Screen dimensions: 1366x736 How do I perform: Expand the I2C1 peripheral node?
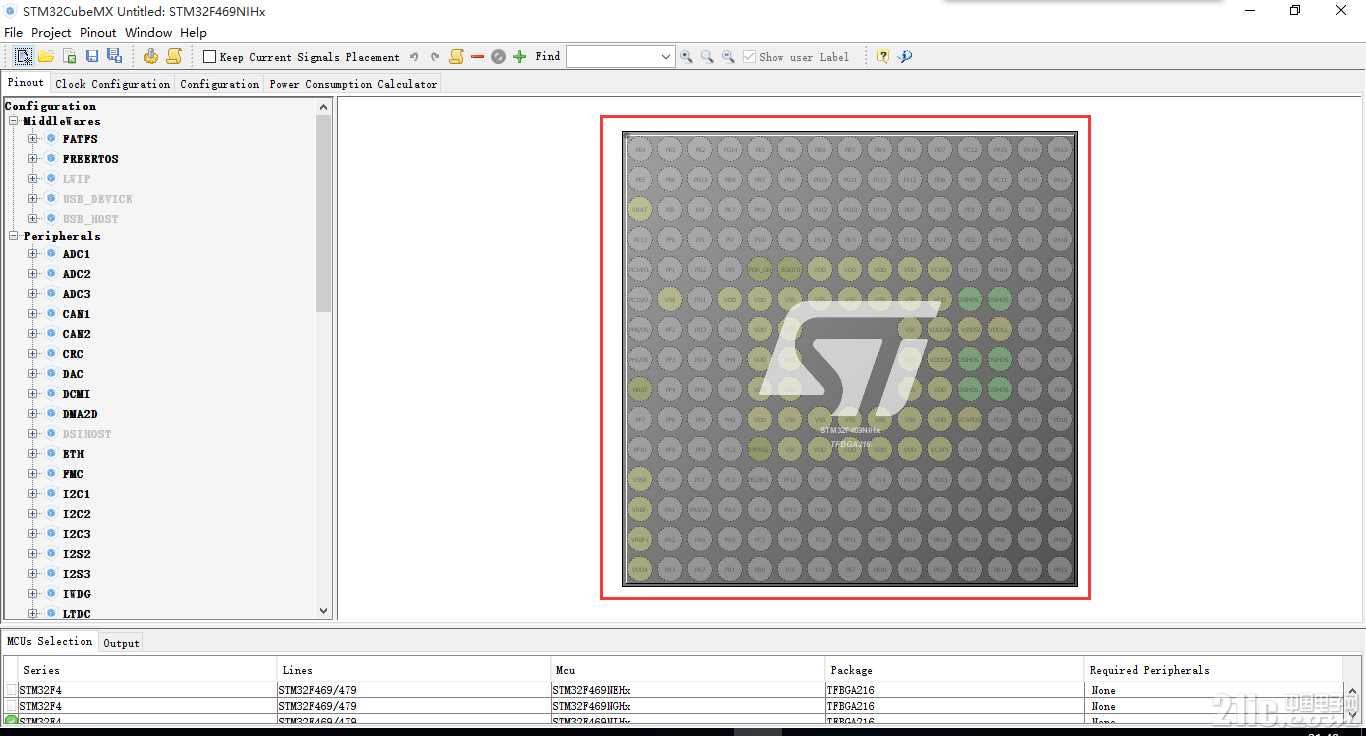pos(33,494)
